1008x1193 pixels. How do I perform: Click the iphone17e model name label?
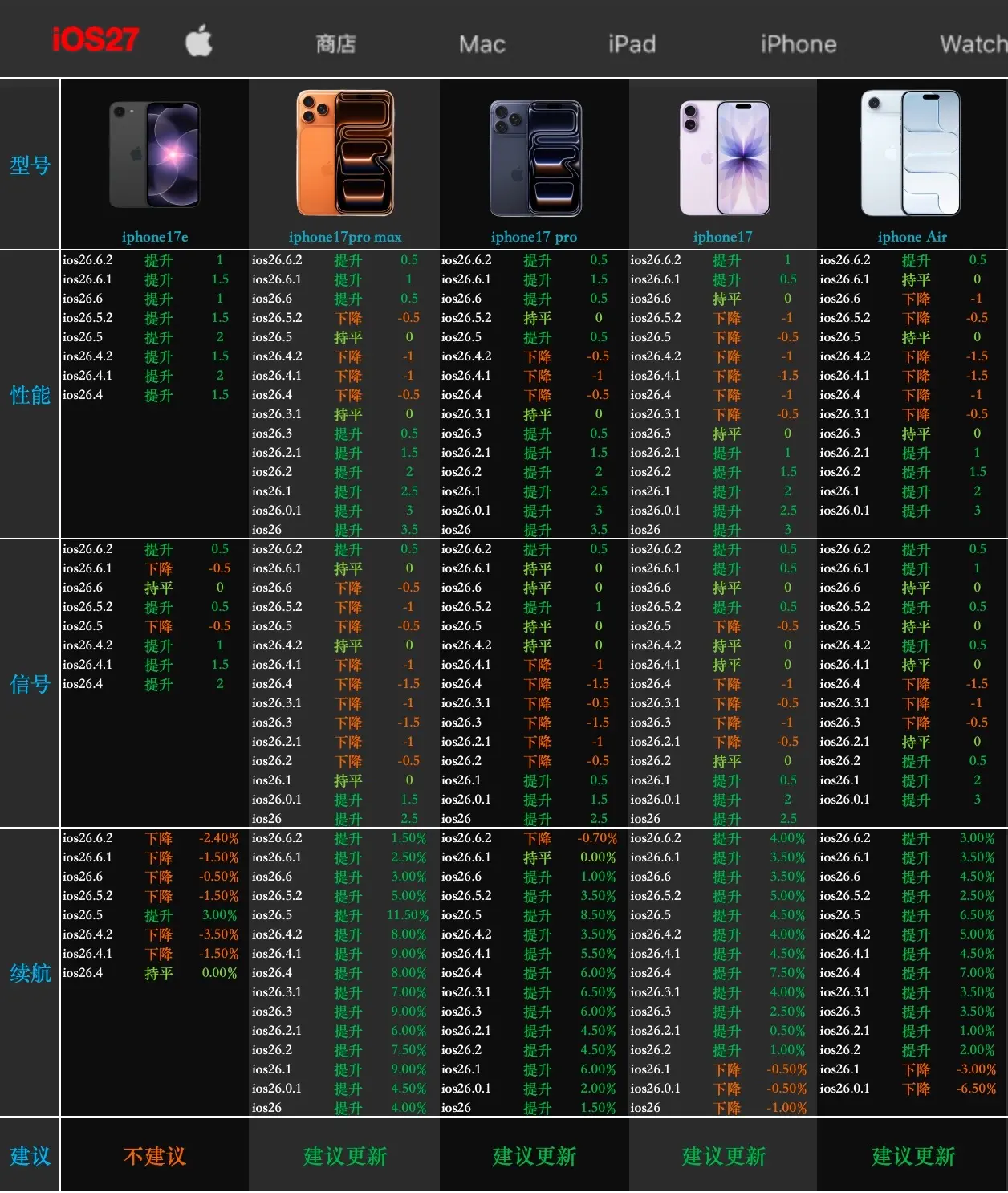coord(155,237)
